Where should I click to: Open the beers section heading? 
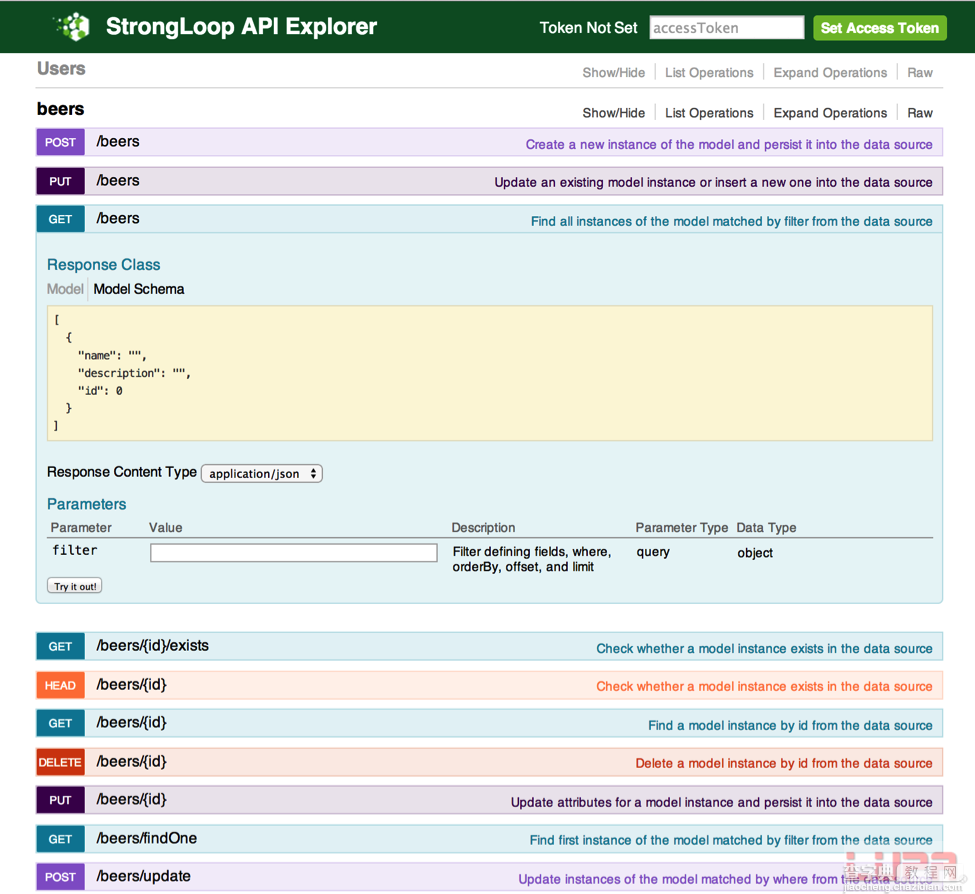point(60,109)
